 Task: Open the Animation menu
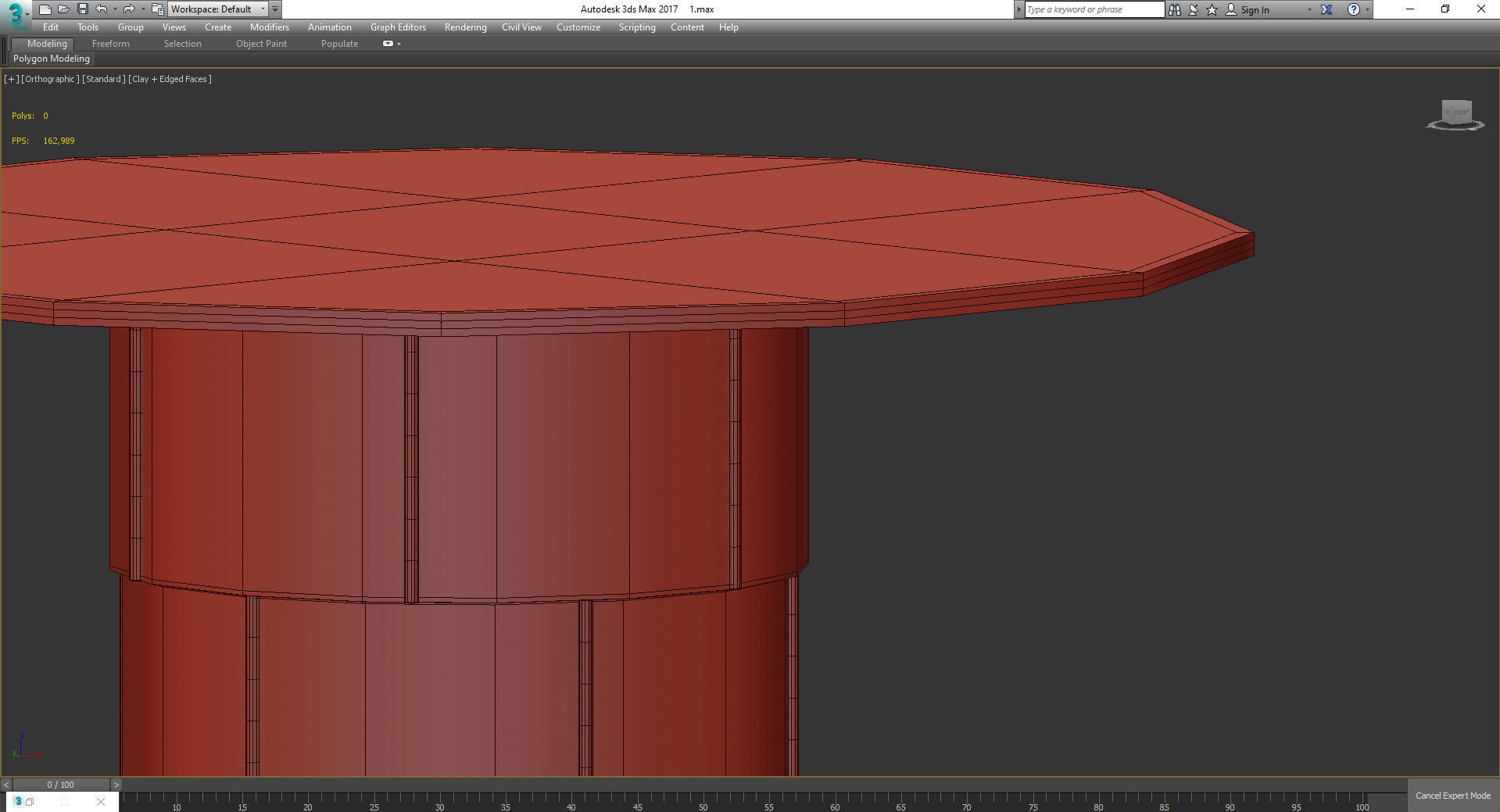(x=330, y=27)
